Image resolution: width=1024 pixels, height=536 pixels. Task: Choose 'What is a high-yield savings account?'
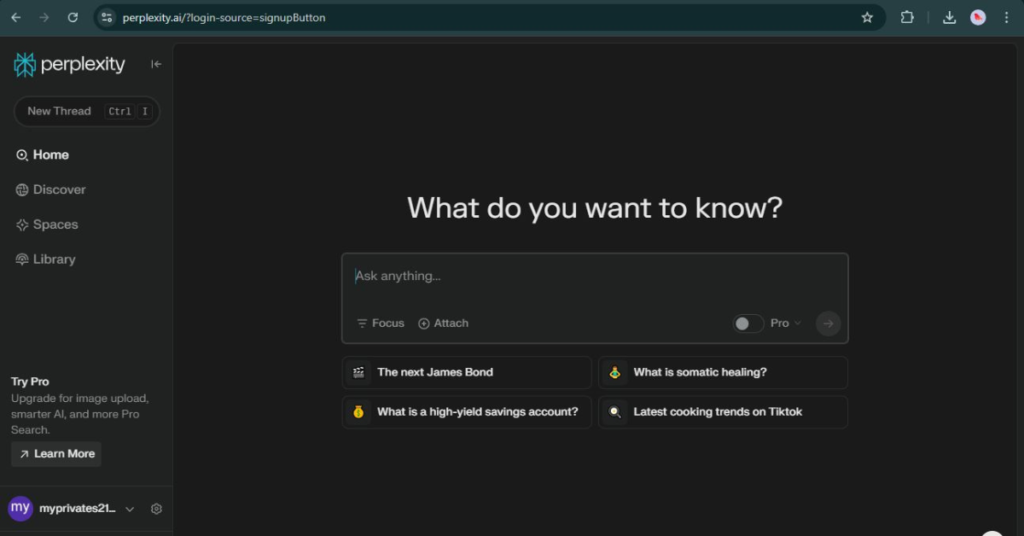[x=467, y=412]
